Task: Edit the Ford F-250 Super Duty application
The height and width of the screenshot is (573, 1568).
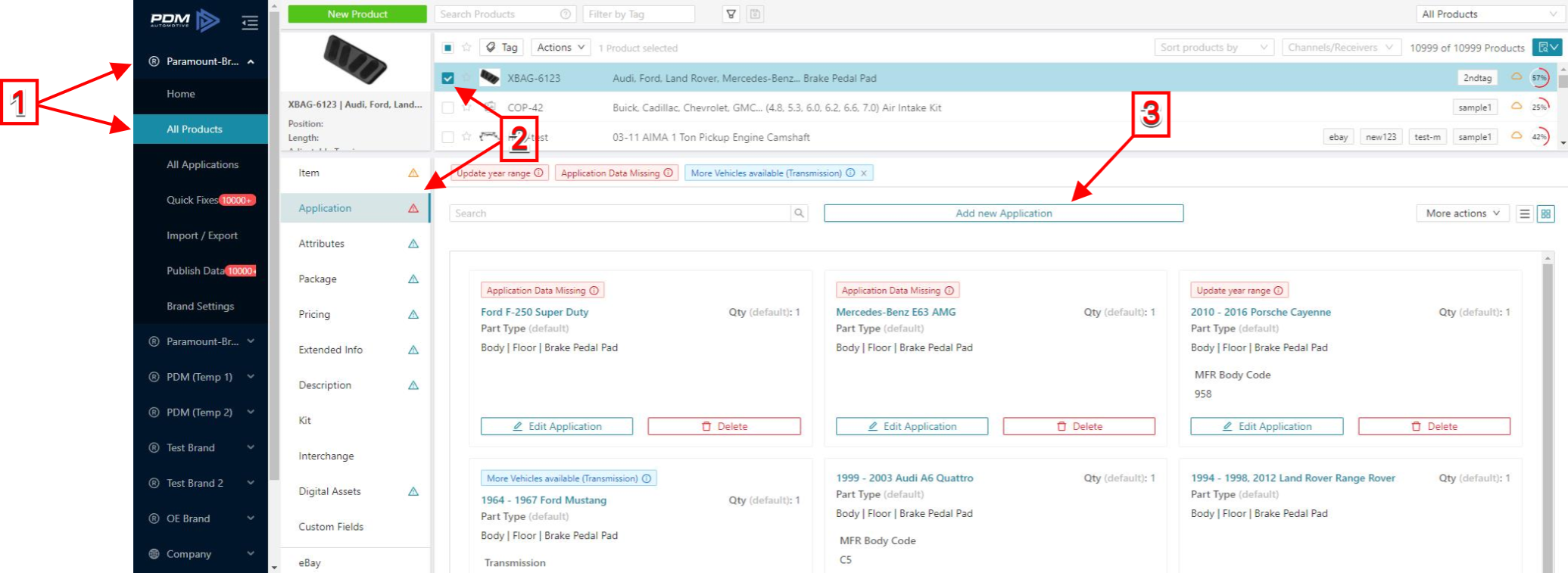Action: coord(556,426)
